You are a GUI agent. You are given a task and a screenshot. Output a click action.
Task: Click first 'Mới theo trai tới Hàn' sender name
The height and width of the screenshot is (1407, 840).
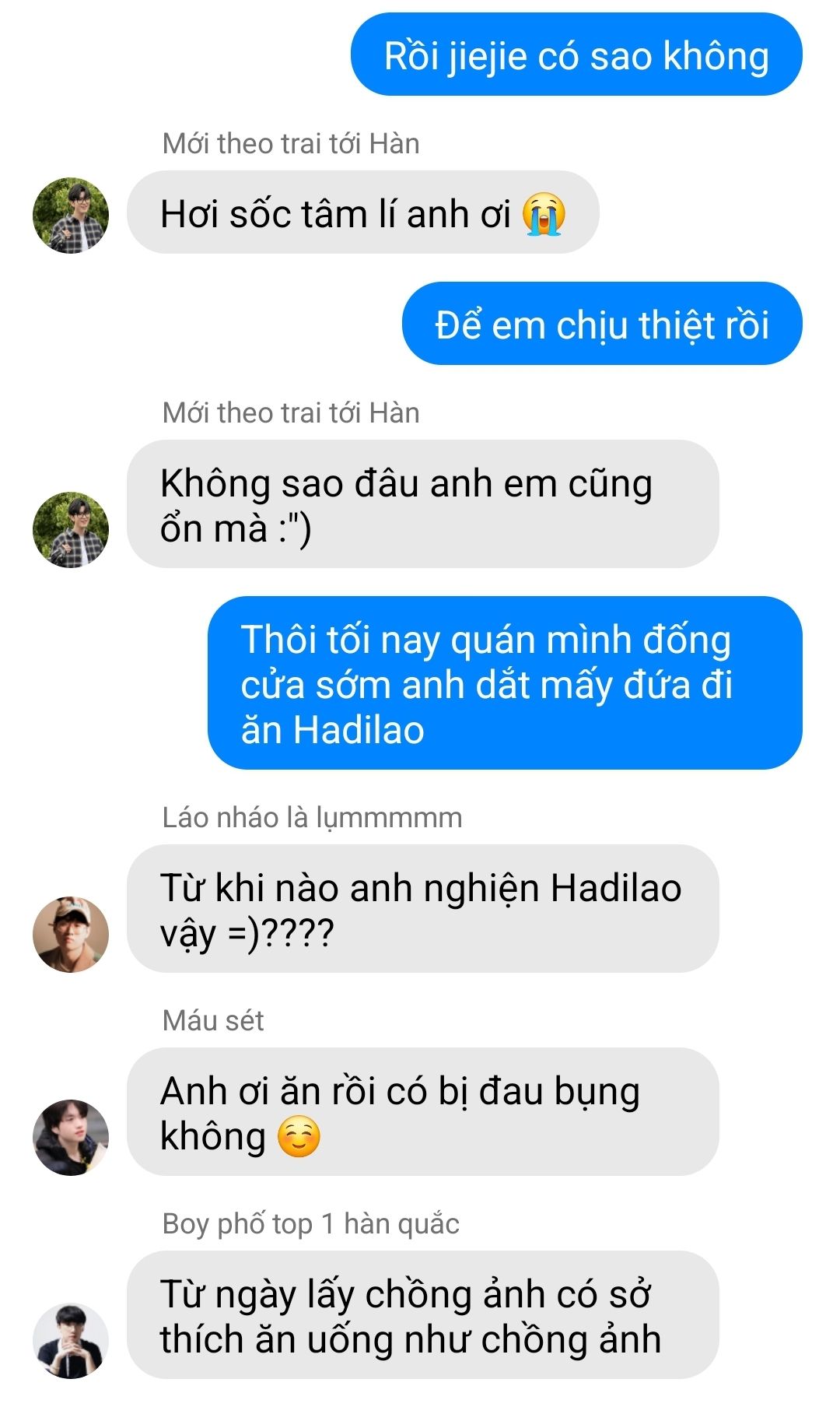click(291, 144)
